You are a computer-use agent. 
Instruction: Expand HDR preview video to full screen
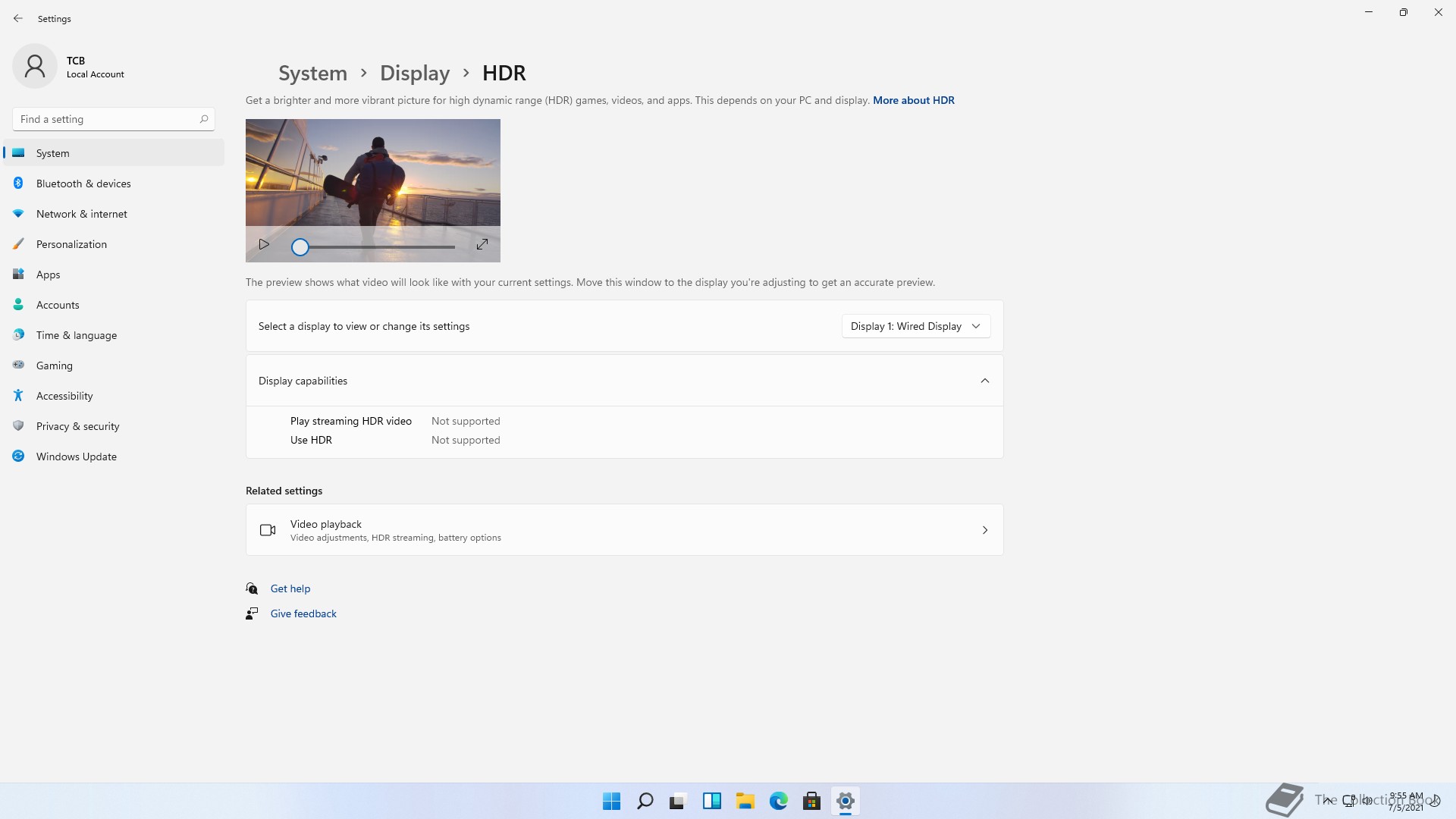482,244
